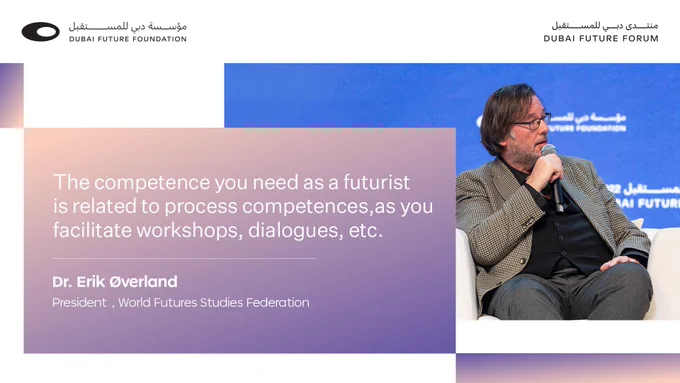Click the name "Dr. Erik Øverland"
680x383 pixels.
point(115,282)
